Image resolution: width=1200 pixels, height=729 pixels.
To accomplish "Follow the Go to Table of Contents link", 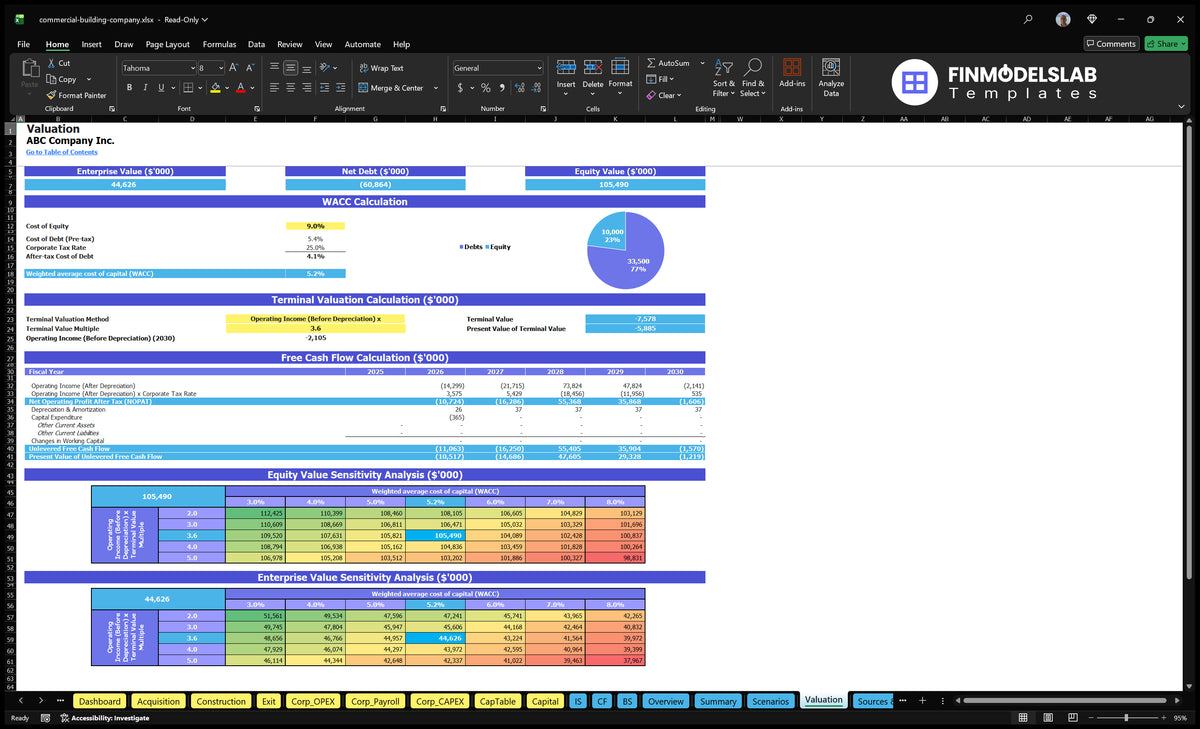I will (62, 152).
